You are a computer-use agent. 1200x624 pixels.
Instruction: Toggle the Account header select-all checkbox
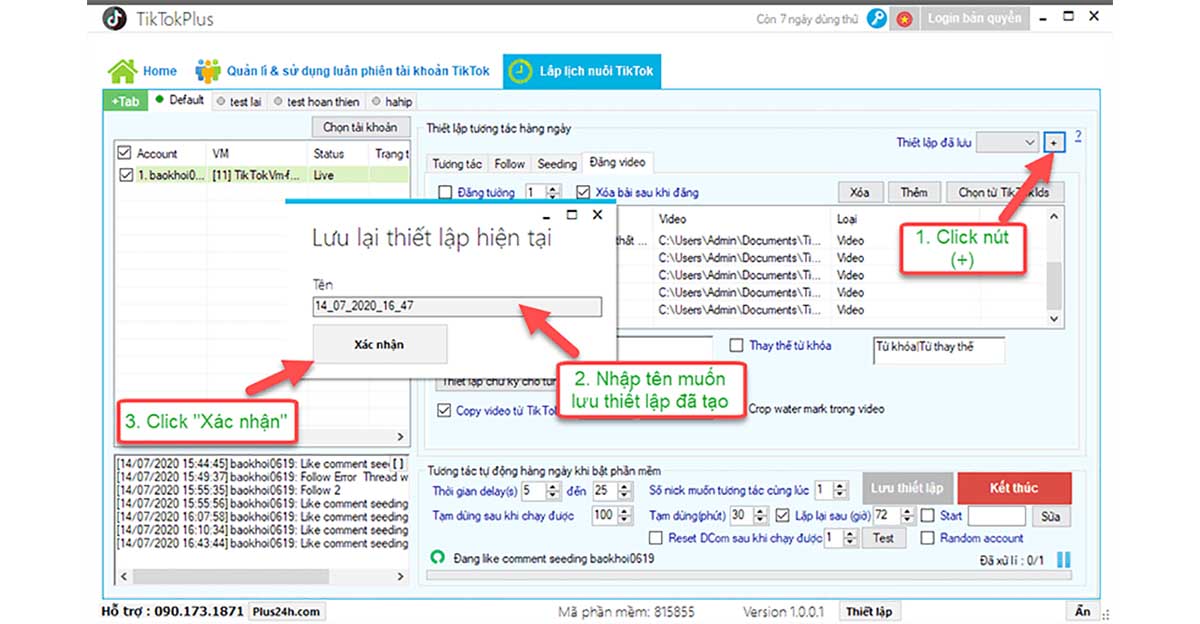(x=124, y=154)
